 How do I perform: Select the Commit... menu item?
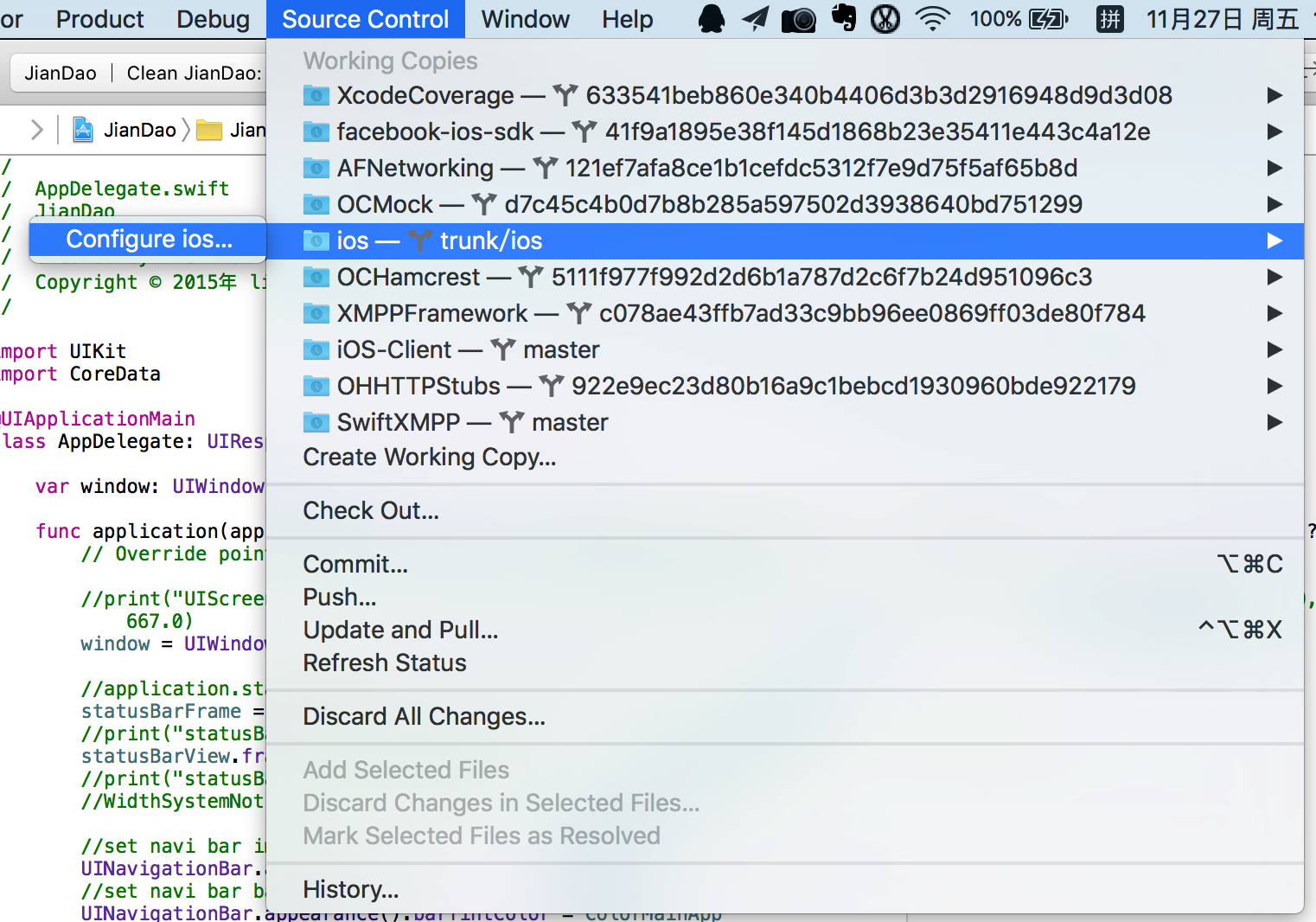pyautogui.click(x=785, y=564)
